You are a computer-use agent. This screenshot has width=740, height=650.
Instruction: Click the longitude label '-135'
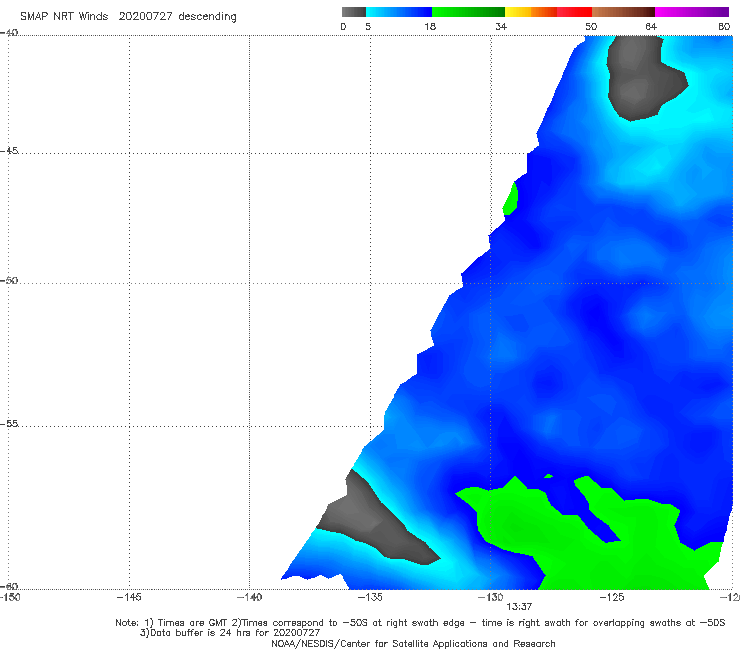coord(370,597)
